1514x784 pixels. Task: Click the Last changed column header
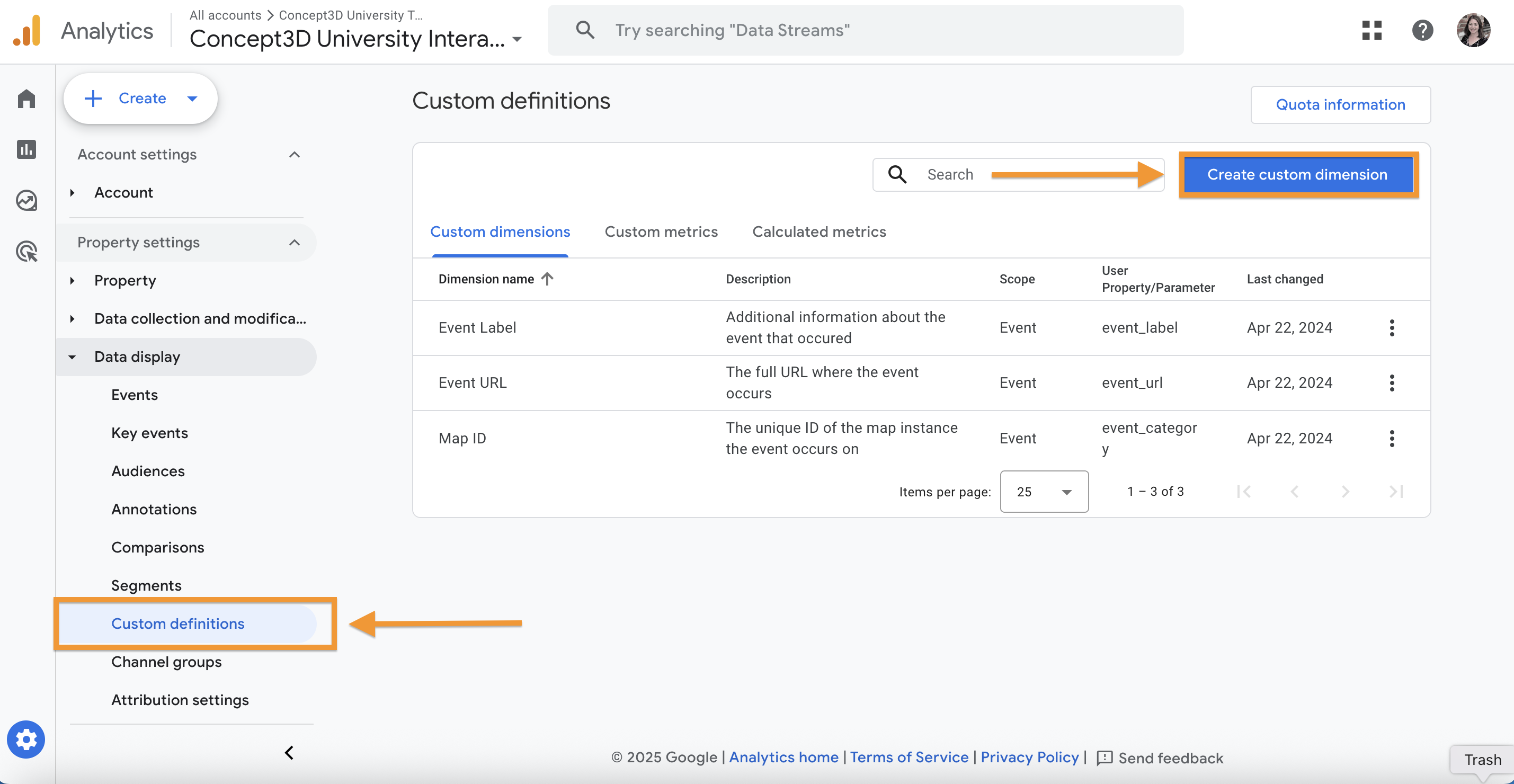point(1285,279)
